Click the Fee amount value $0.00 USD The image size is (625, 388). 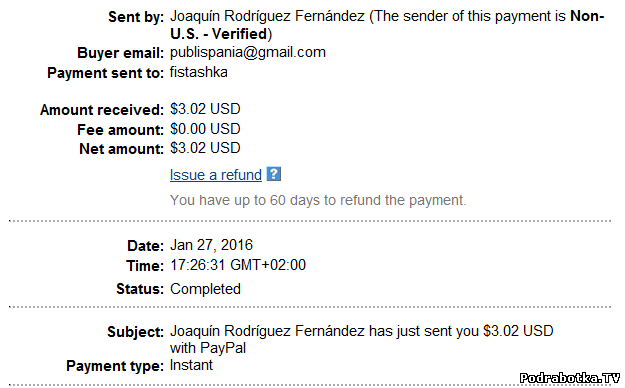(205, 128)
